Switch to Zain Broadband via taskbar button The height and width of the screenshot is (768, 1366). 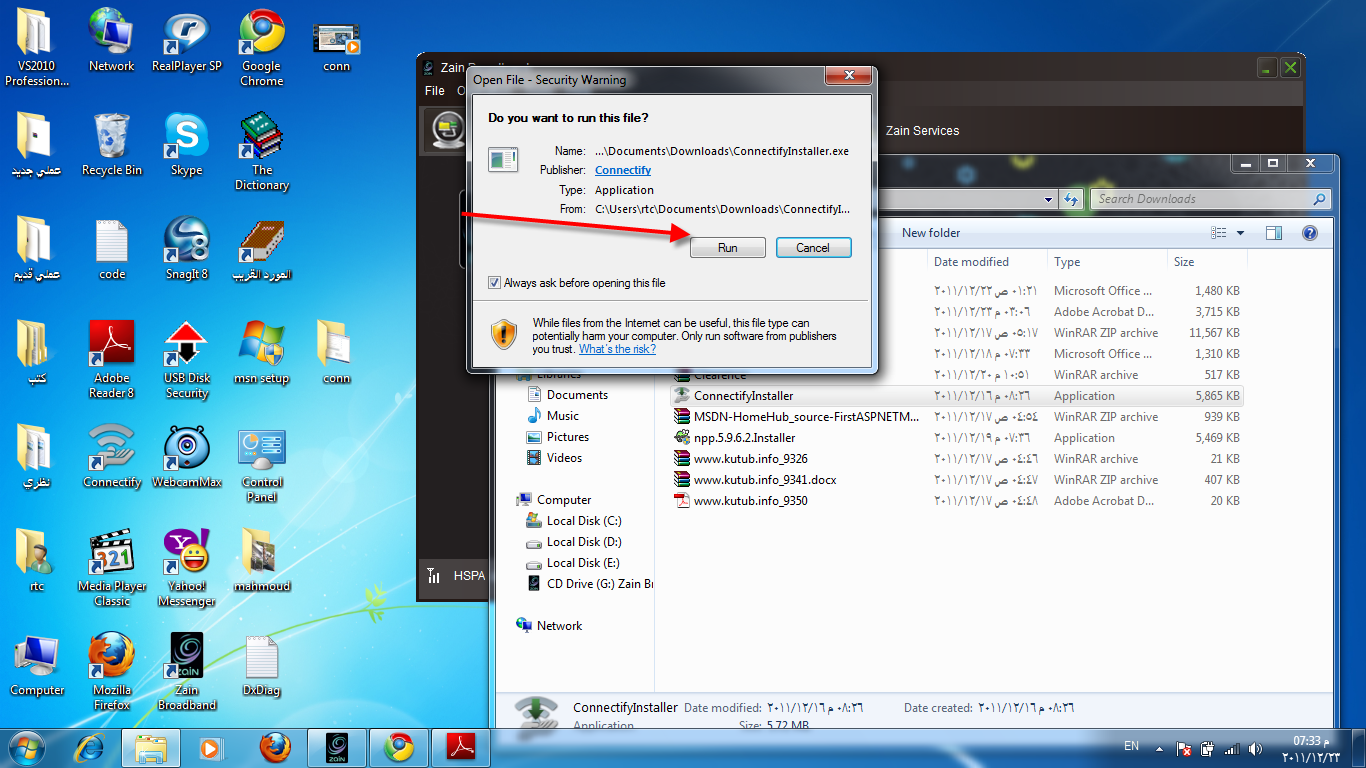[x=337, y=748]
